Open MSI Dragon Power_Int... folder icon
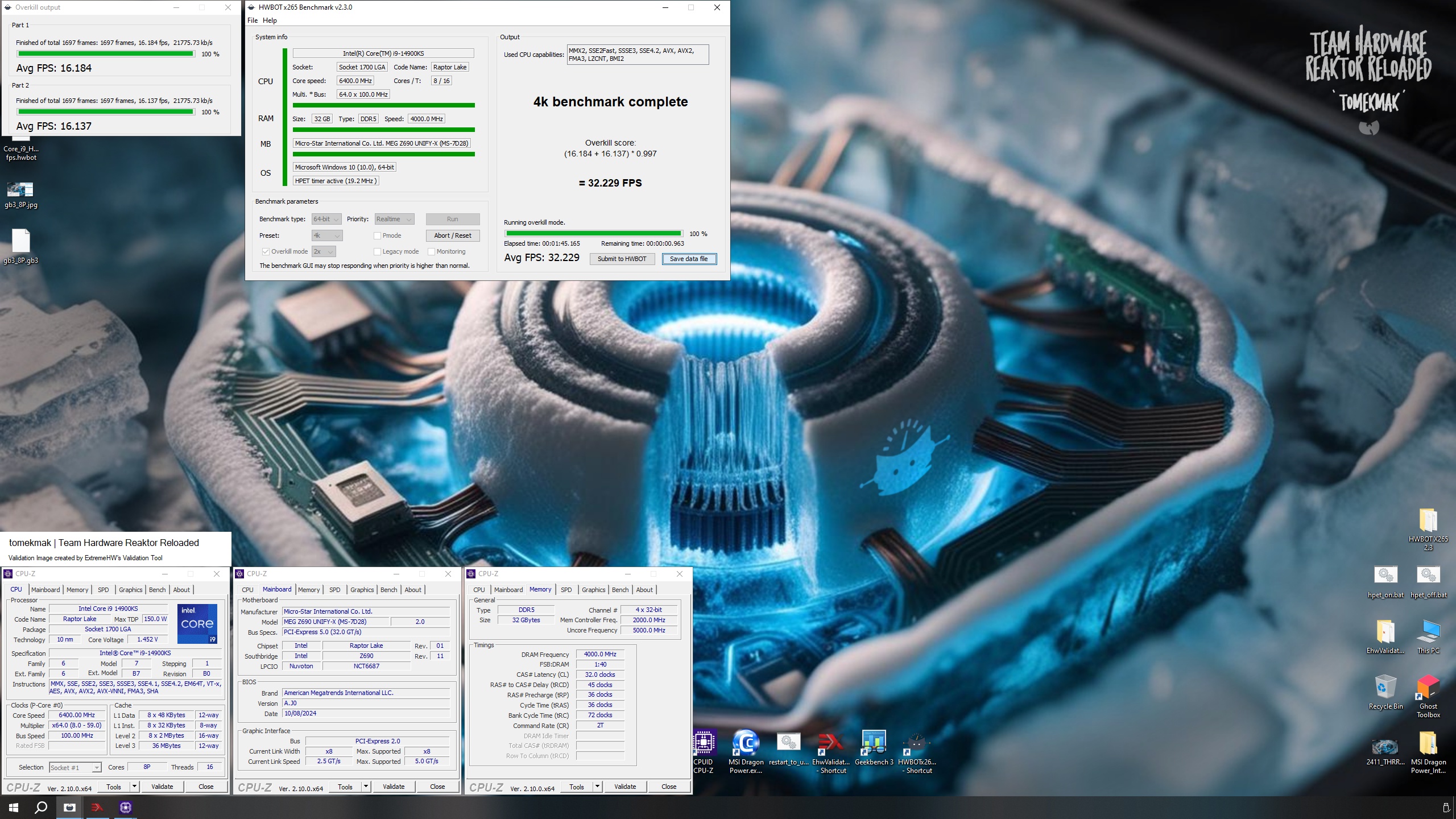Viewport: 1456px width, 819px height. coord(1428,753)
